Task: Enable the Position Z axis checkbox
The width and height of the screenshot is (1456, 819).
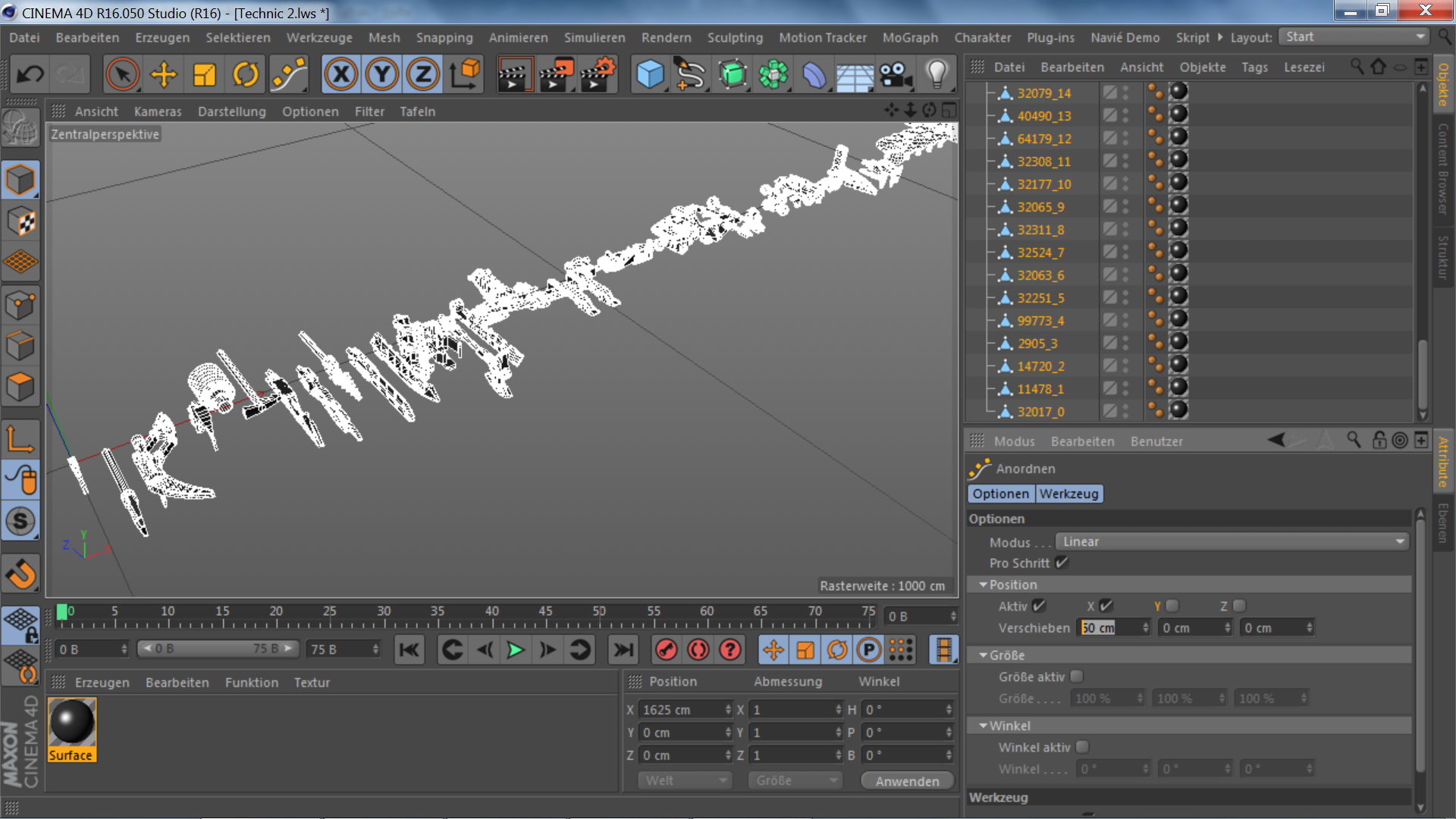Action: tap(1239, 606)
